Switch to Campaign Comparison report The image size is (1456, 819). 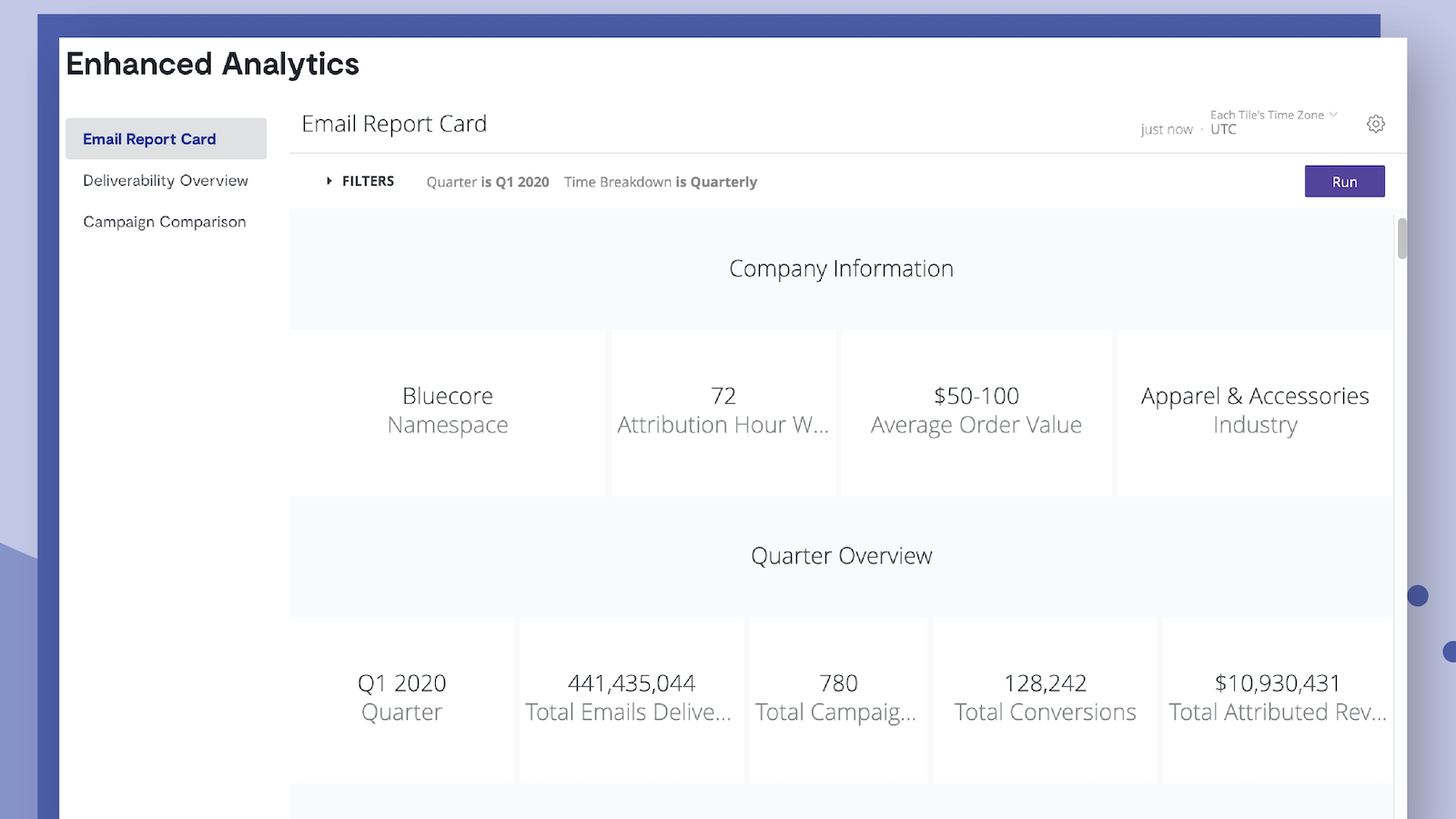165,222
